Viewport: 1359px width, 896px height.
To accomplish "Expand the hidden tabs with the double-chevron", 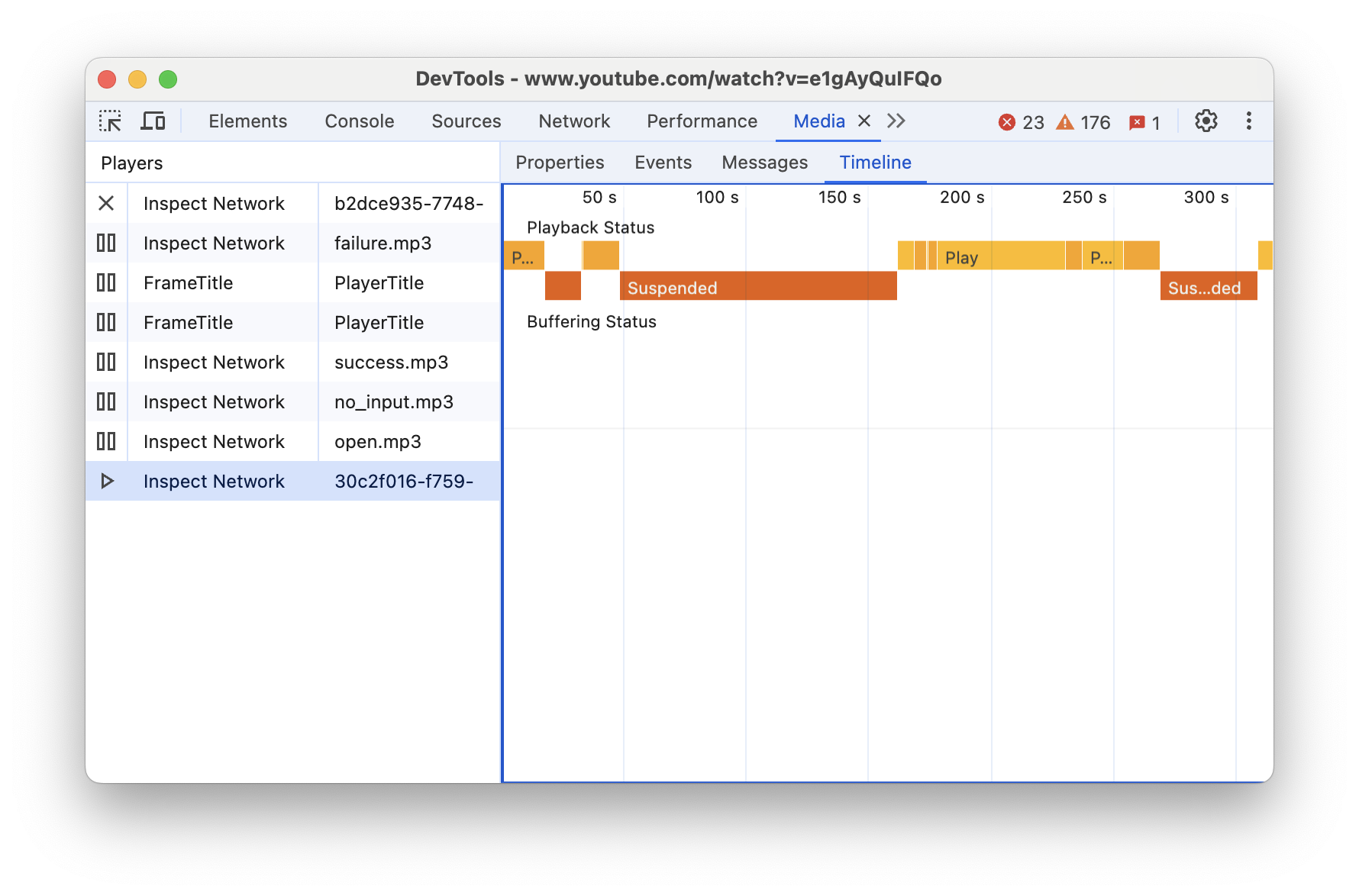I will coord(896,121).
